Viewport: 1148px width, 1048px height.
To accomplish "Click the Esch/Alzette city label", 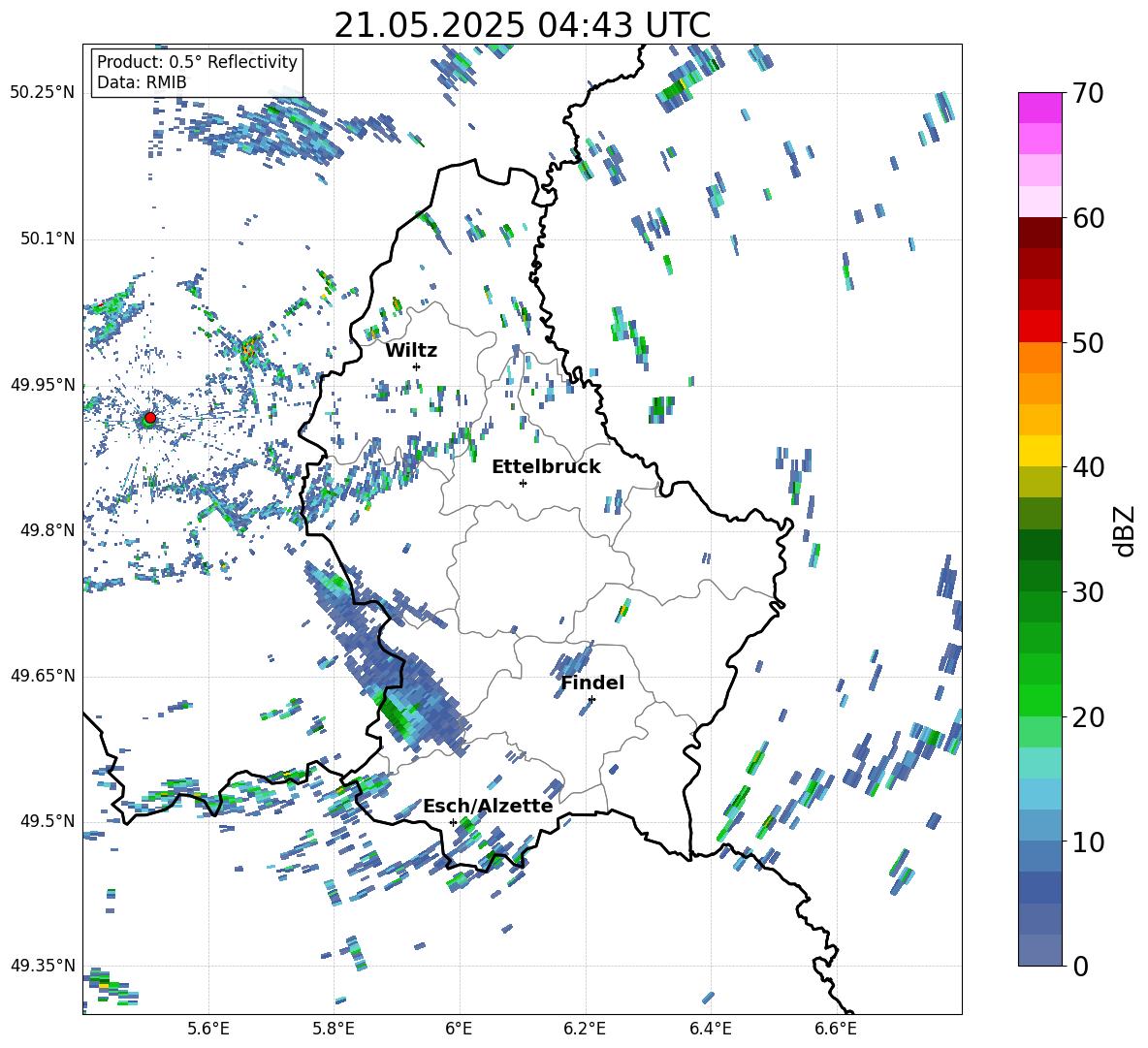I will coord(488,806).
